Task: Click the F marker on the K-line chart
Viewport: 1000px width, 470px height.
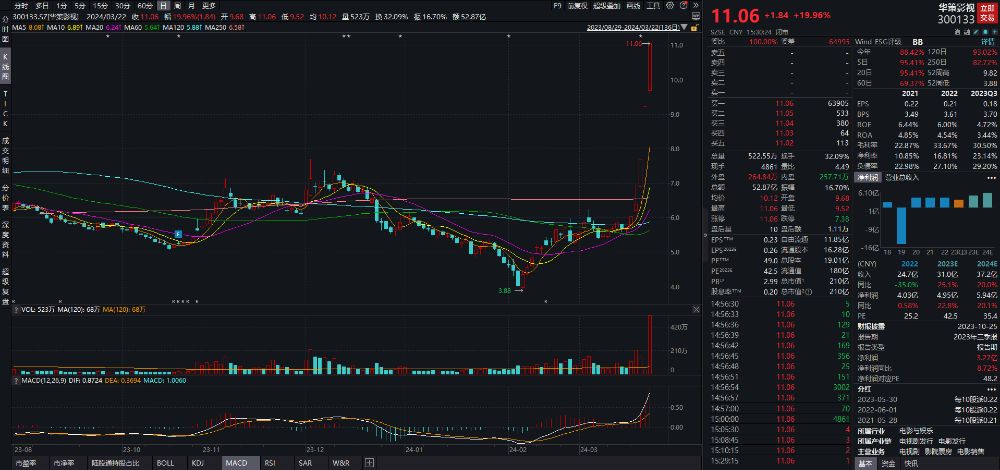Action: pyautogui.click(x=178, y=232)
